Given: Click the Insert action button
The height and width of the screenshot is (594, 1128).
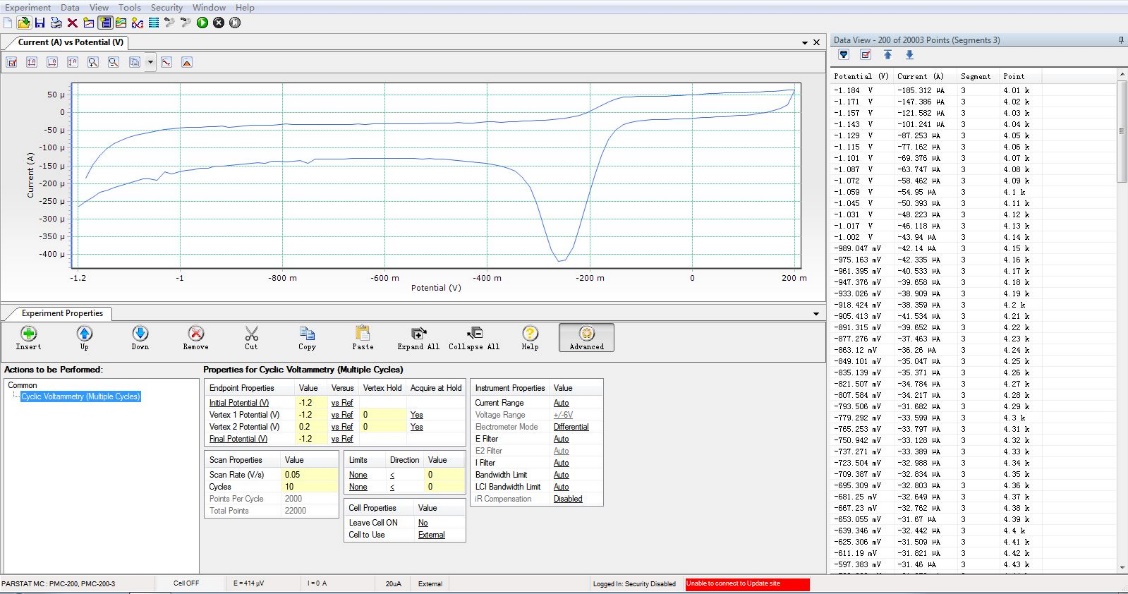Looking at the screenshot, I should (29, 335).
